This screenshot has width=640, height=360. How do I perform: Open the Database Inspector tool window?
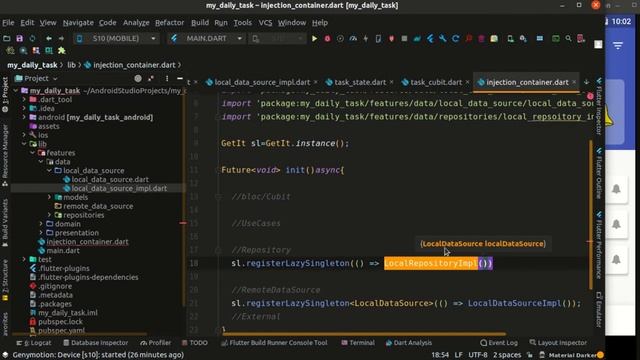point(96,343)
